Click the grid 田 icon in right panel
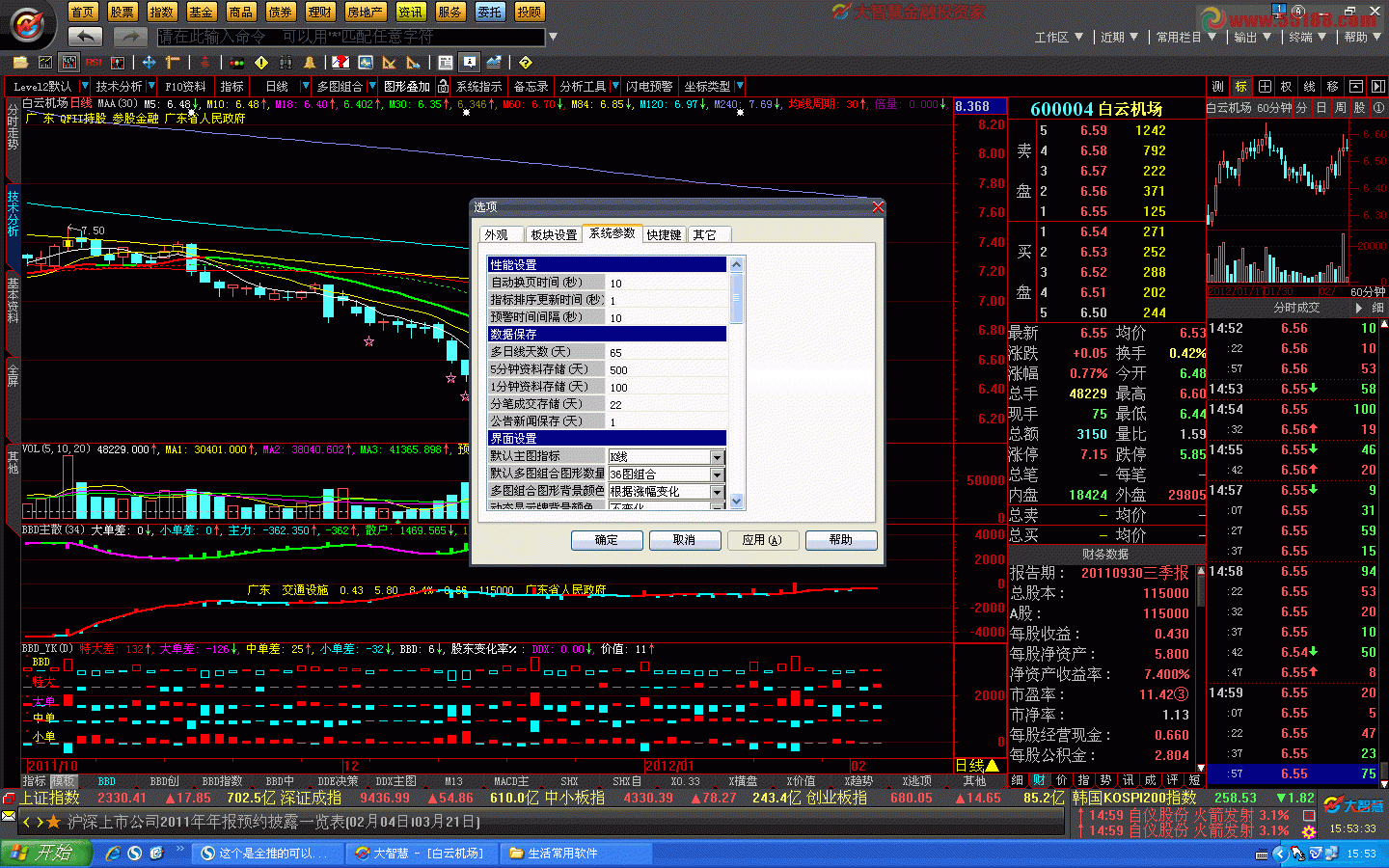The image size is (1389, 868). pyautogui.click(x=1265, y=86)
